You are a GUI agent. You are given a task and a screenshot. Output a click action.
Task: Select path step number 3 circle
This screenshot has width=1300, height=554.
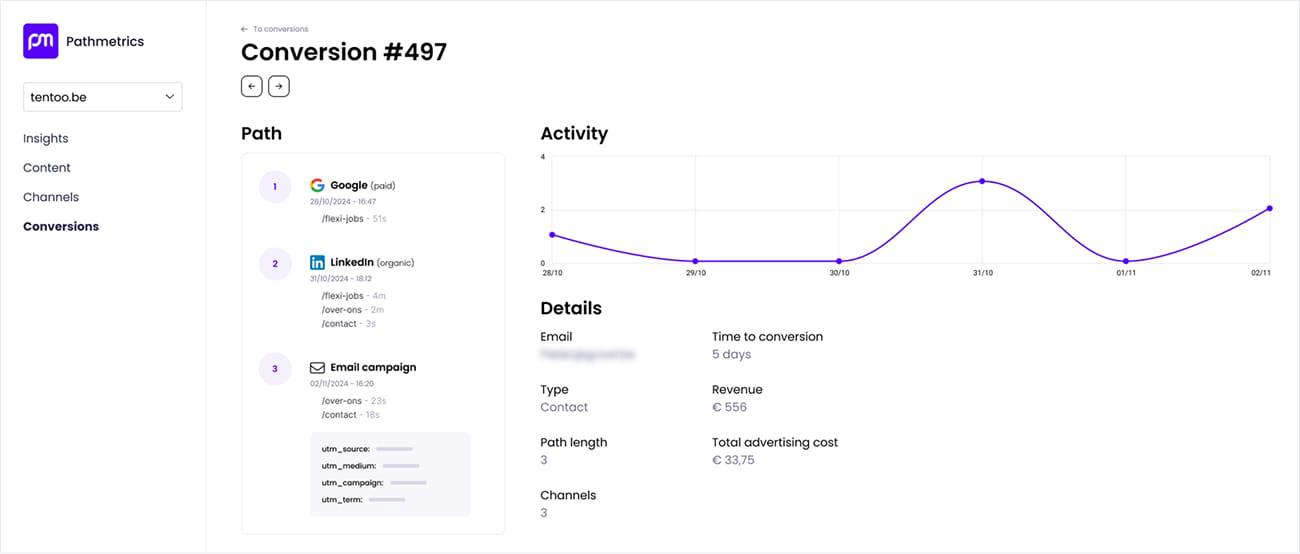(275, 369)
